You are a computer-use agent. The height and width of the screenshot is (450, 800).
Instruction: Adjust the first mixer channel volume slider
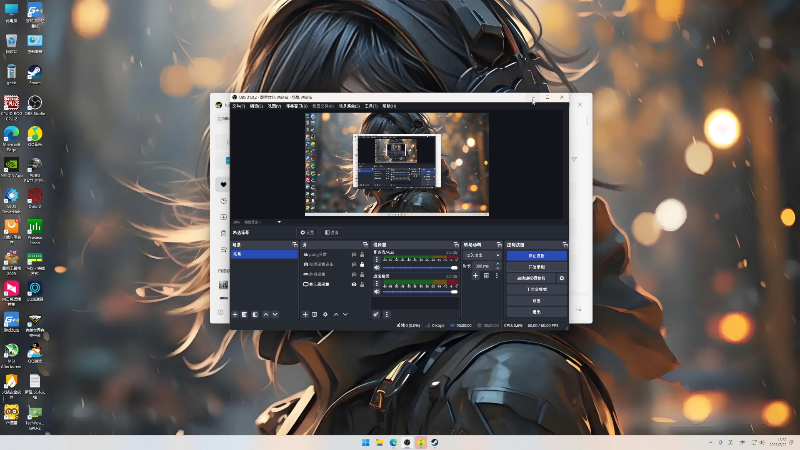point(420,267)
